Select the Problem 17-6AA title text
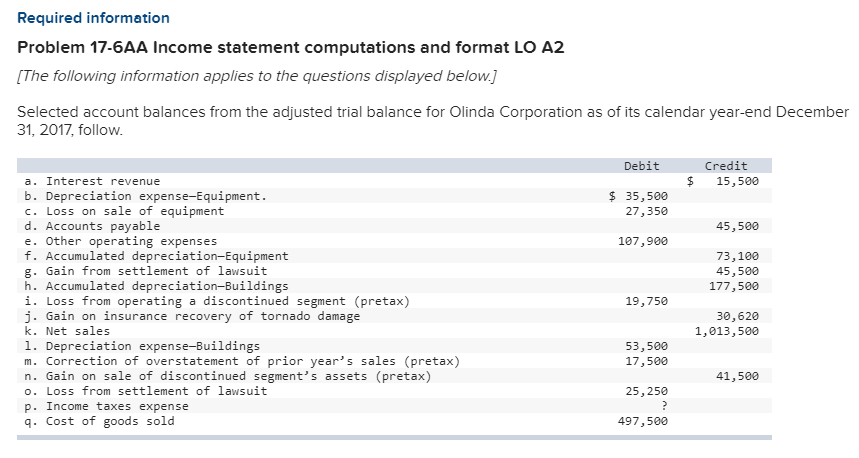859x458 pixels. point(290,48)
